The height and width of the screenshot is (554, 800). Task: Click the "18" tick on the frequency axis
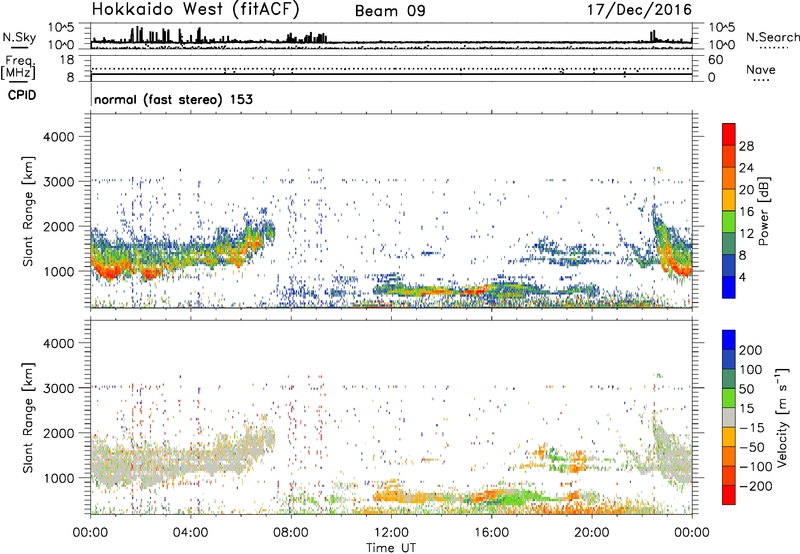click(x=67, y=60)
